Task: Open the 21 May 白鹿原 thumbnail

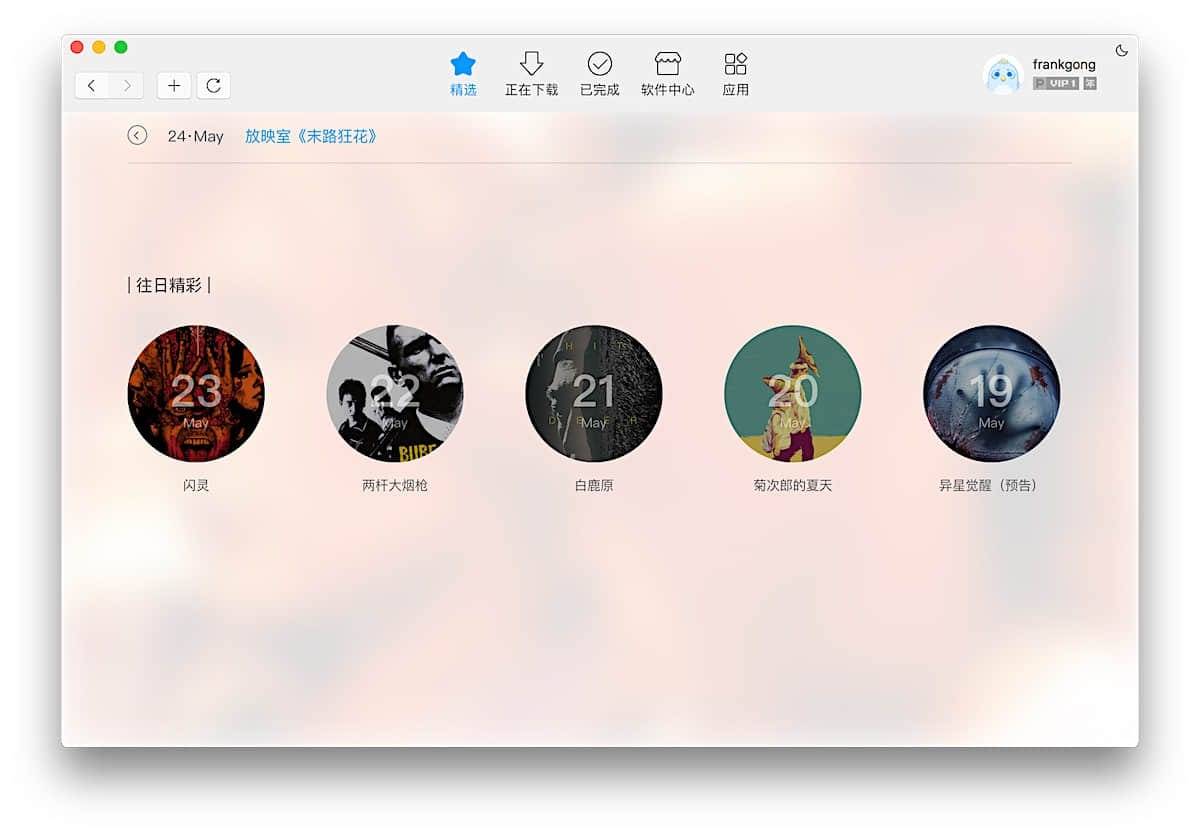Action: [x=594, y=393]
